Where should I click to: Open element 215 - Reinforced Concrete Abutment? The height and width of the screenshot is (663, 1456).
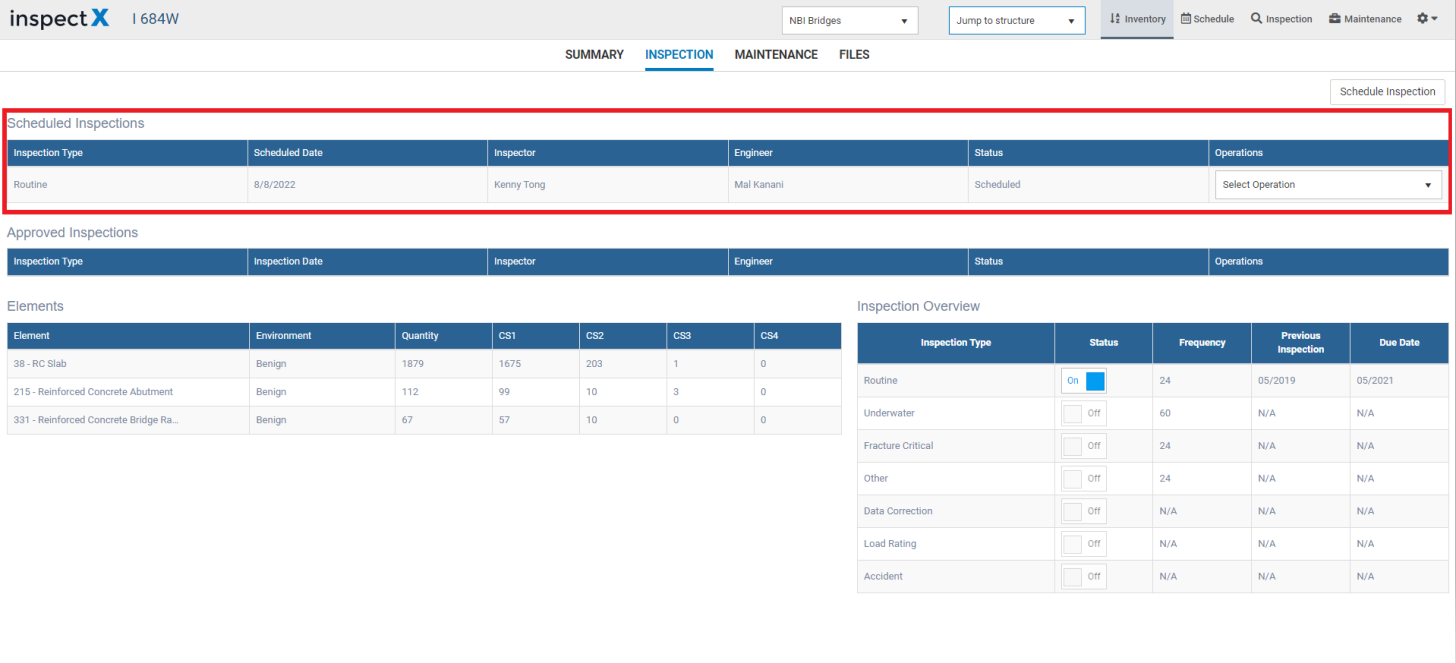tap(93, 392)
